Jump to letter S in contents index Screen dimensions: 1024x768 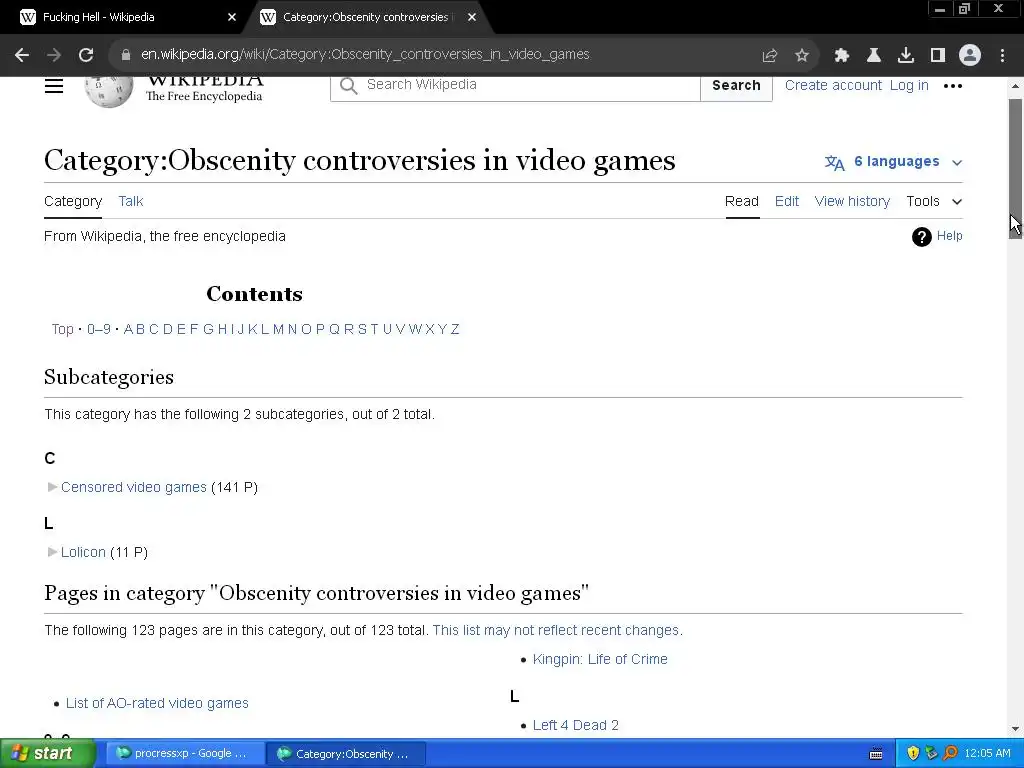362,329
